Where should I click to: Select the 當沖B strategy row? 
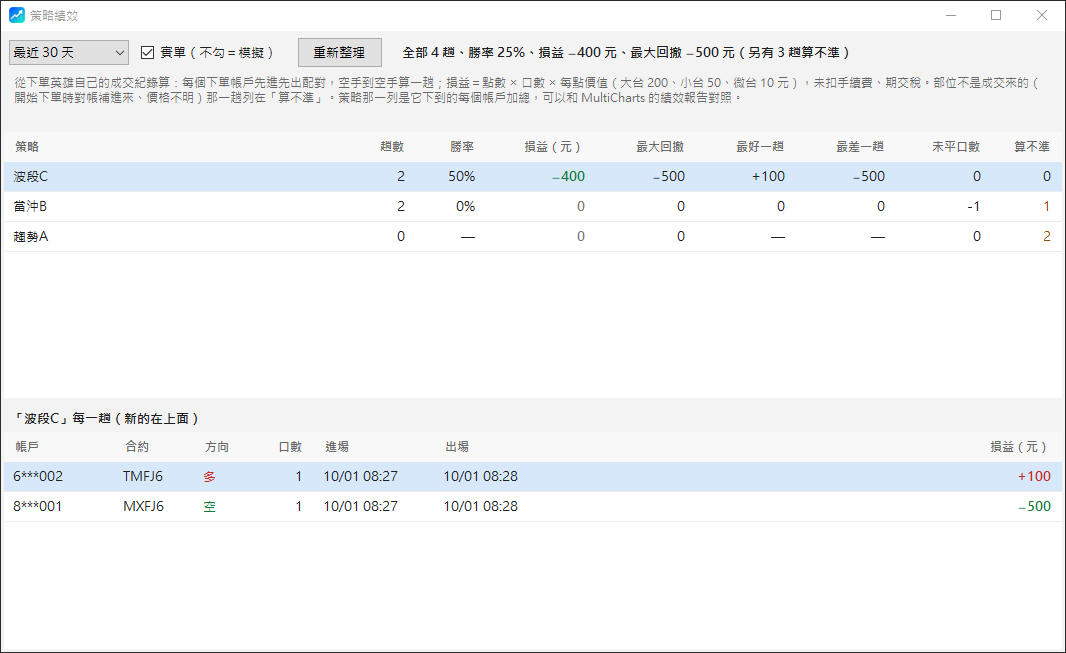(x=532, y=207)
